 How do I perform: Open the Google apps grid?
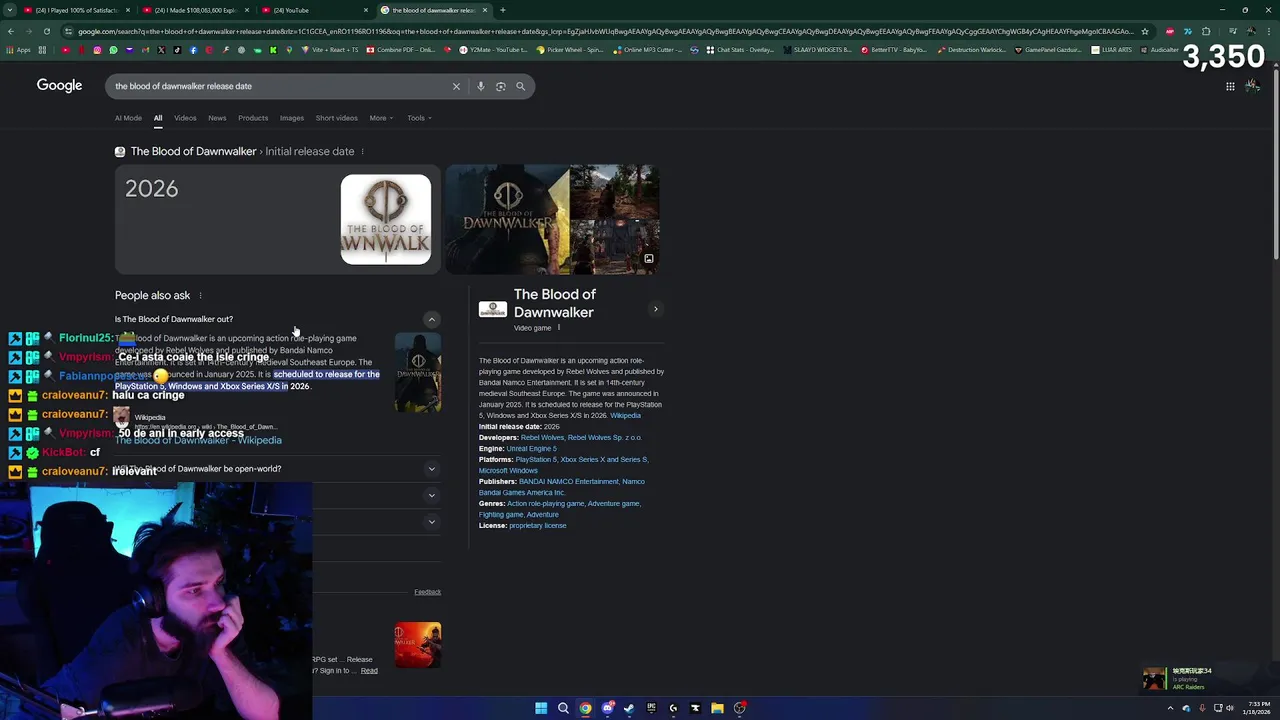tap(1230, 86)
